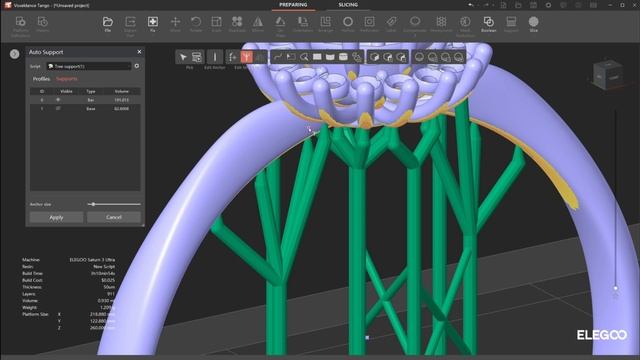
Task: Select the 'Bar' type cell
Action: click(x=91, y=100)
